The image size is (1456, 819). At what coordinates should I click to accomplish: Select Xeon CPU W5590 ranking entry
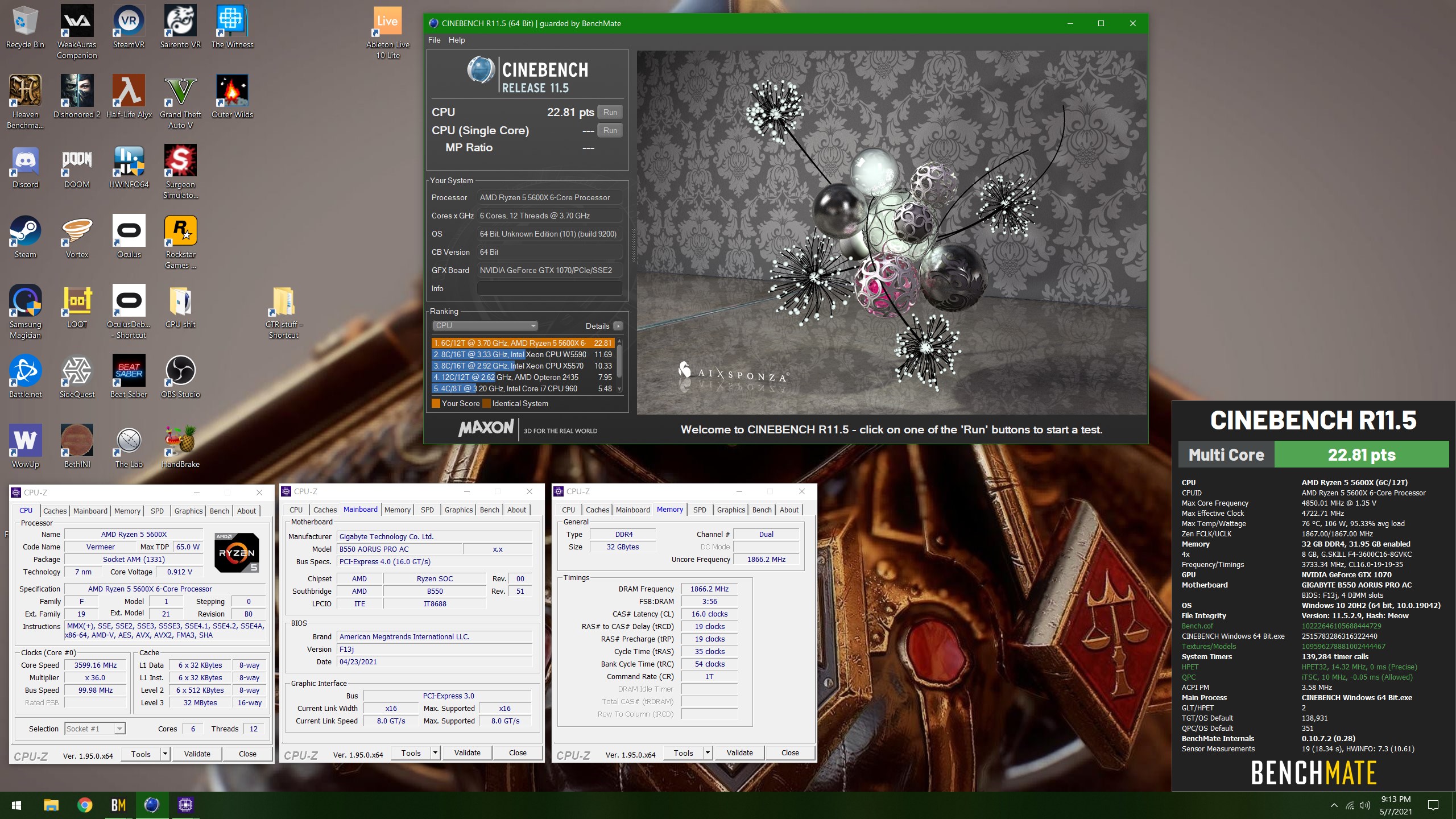tap(523, 354)
